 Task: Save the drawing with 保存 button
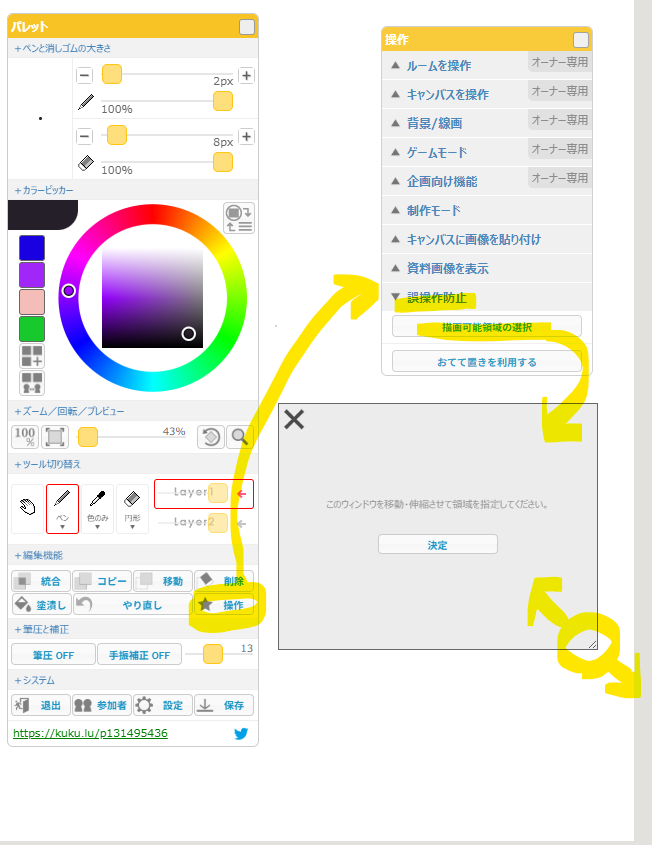point(224,705)
